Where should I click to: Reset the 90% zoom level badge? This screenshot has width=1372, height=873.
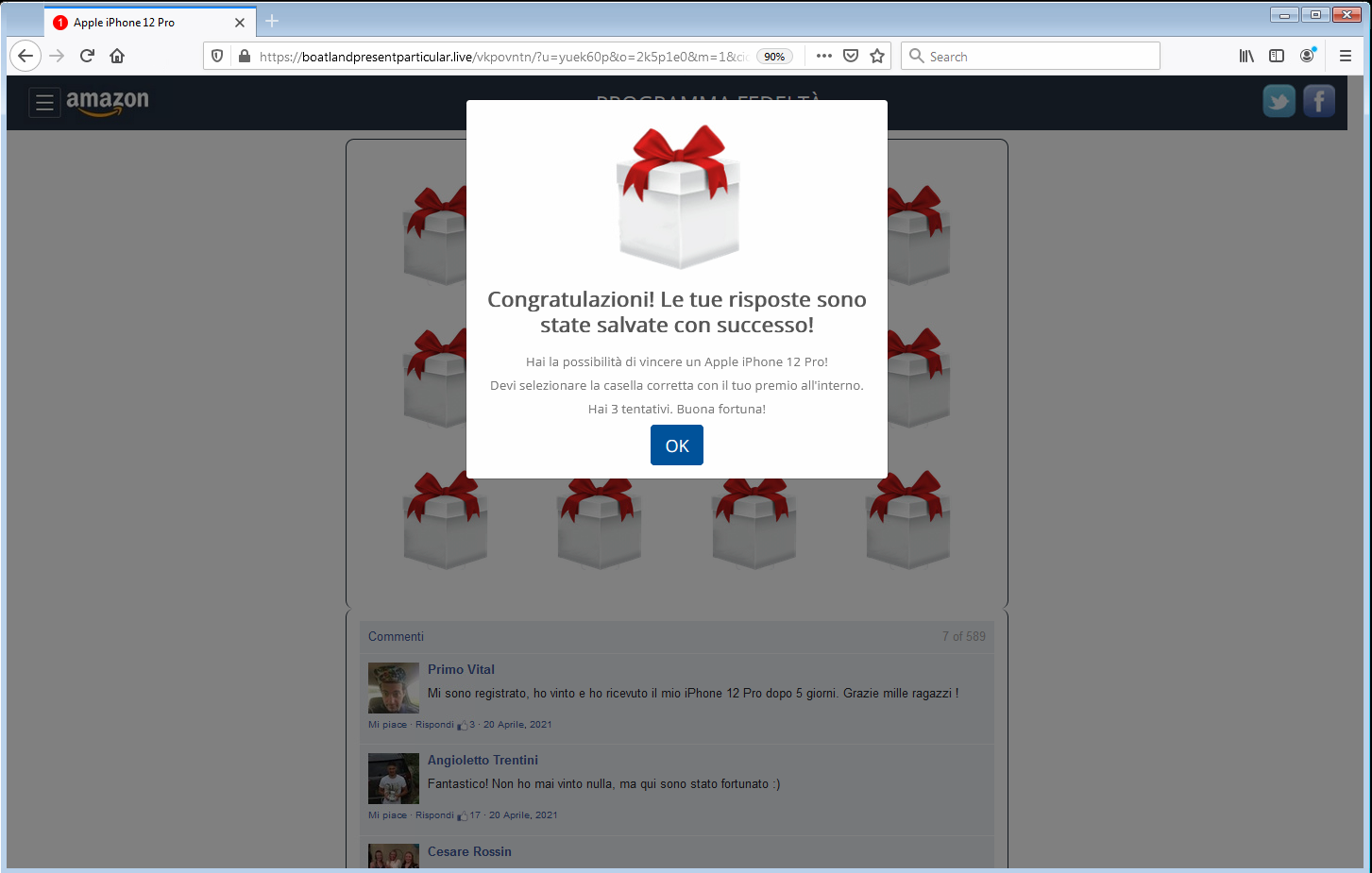(x=774, y=57)
